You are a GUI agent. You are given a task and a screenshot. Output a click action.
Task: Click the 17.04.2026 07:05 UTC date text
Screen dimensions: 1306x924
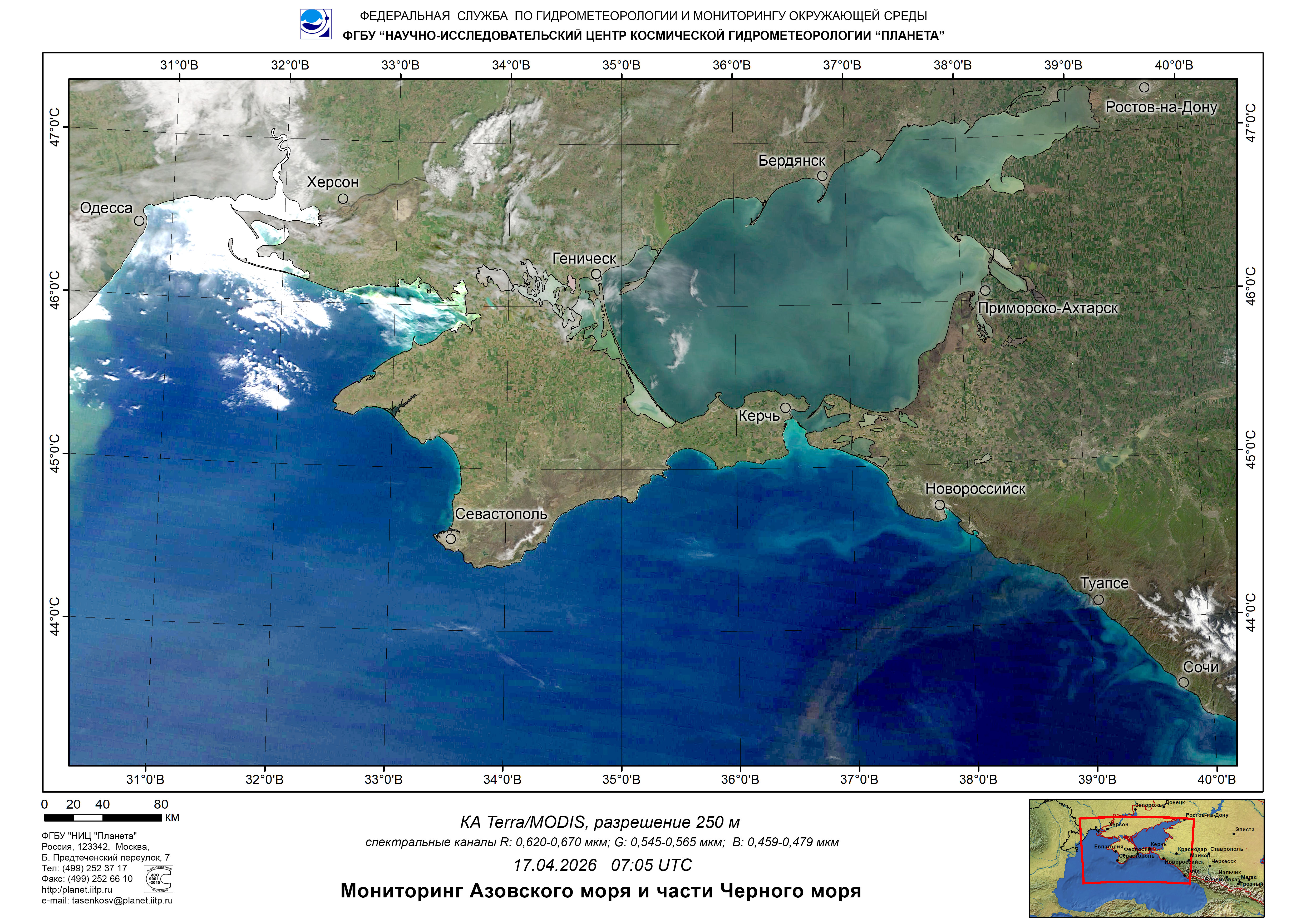(602, 865)
